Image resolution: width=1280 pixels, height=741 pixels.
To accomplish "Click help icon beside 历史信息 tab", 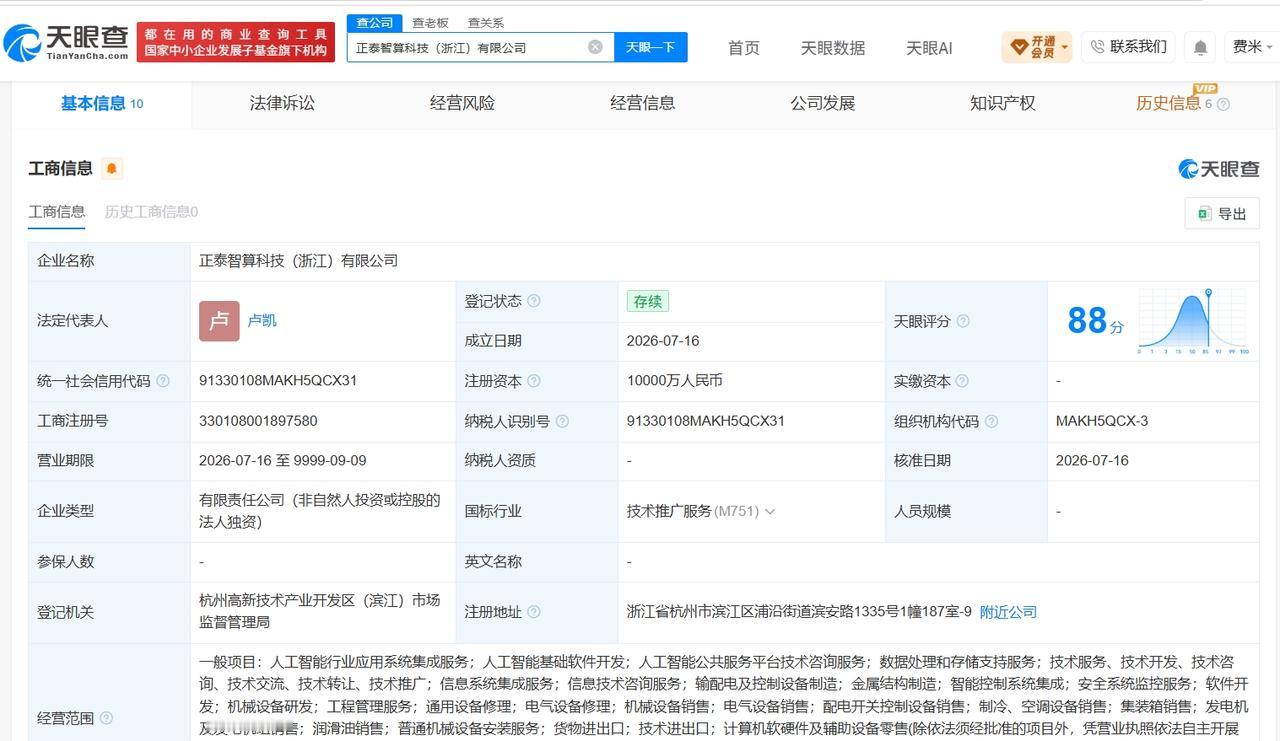I will 1223,104.
